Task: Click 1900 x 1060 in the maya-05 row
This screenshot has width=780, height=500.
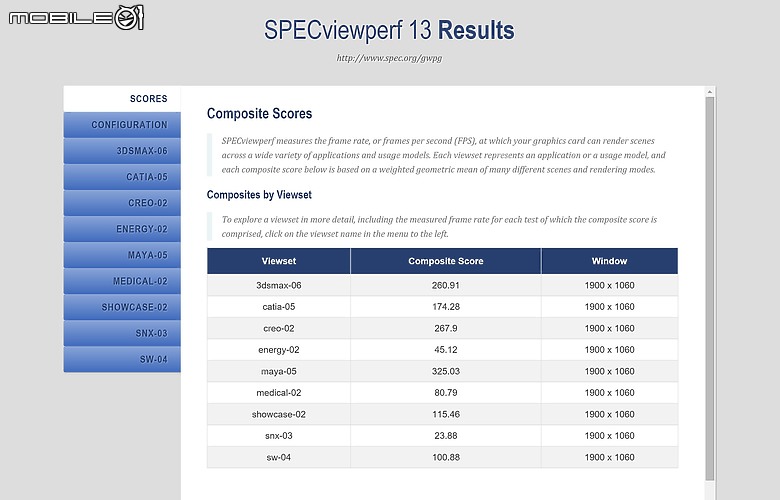Action: 609,371
